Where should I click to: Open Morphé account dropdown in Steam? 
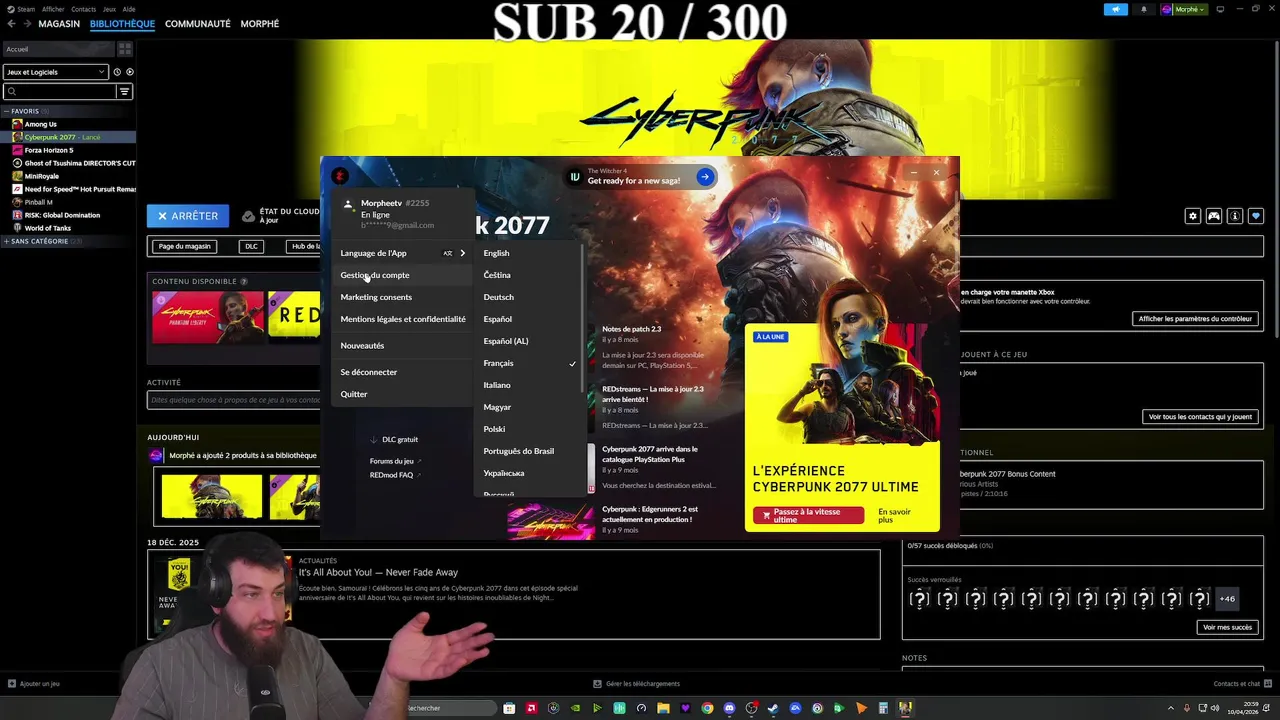tap(1184, 9)
